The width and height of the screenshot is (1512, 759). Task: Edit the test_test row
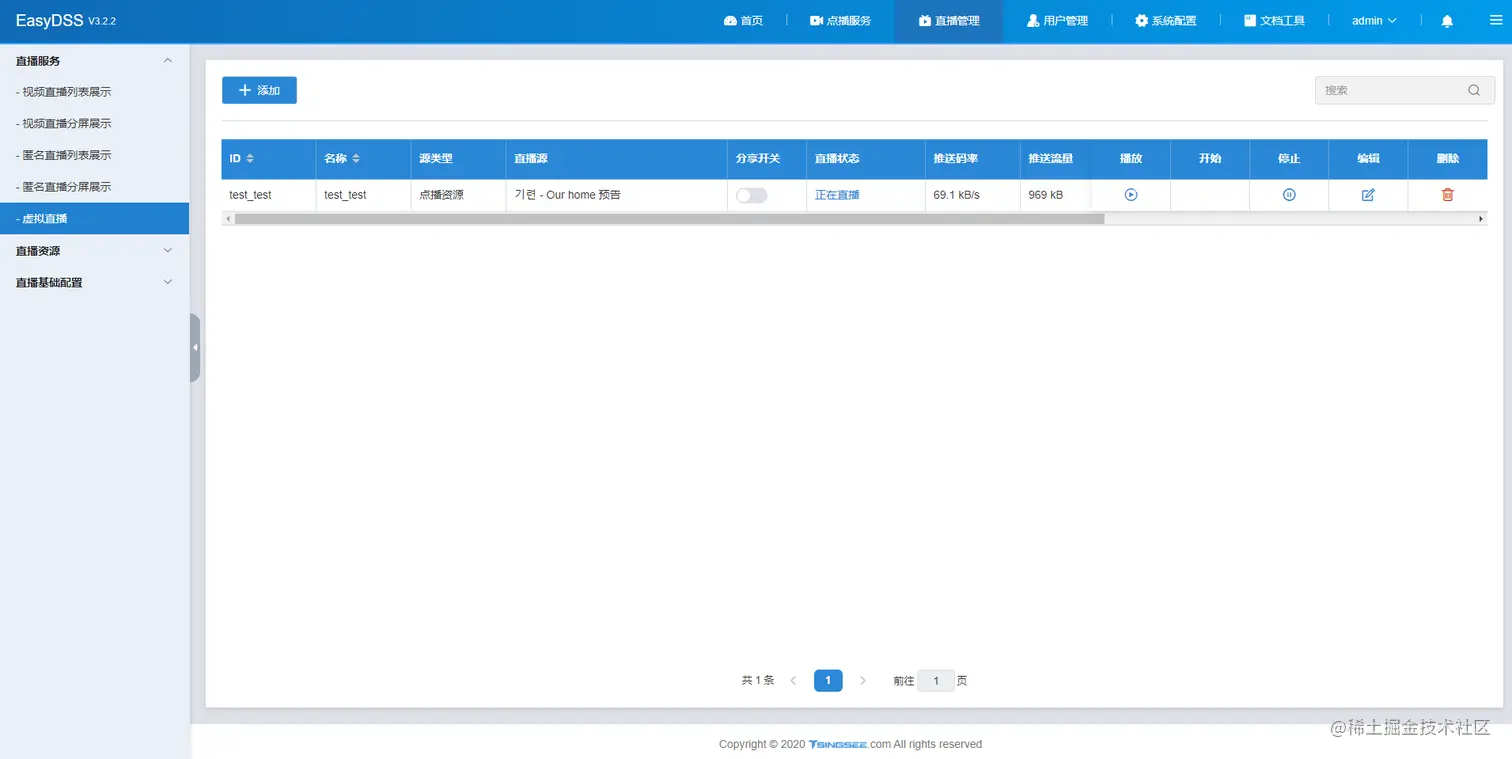(x=1368, y=195)
